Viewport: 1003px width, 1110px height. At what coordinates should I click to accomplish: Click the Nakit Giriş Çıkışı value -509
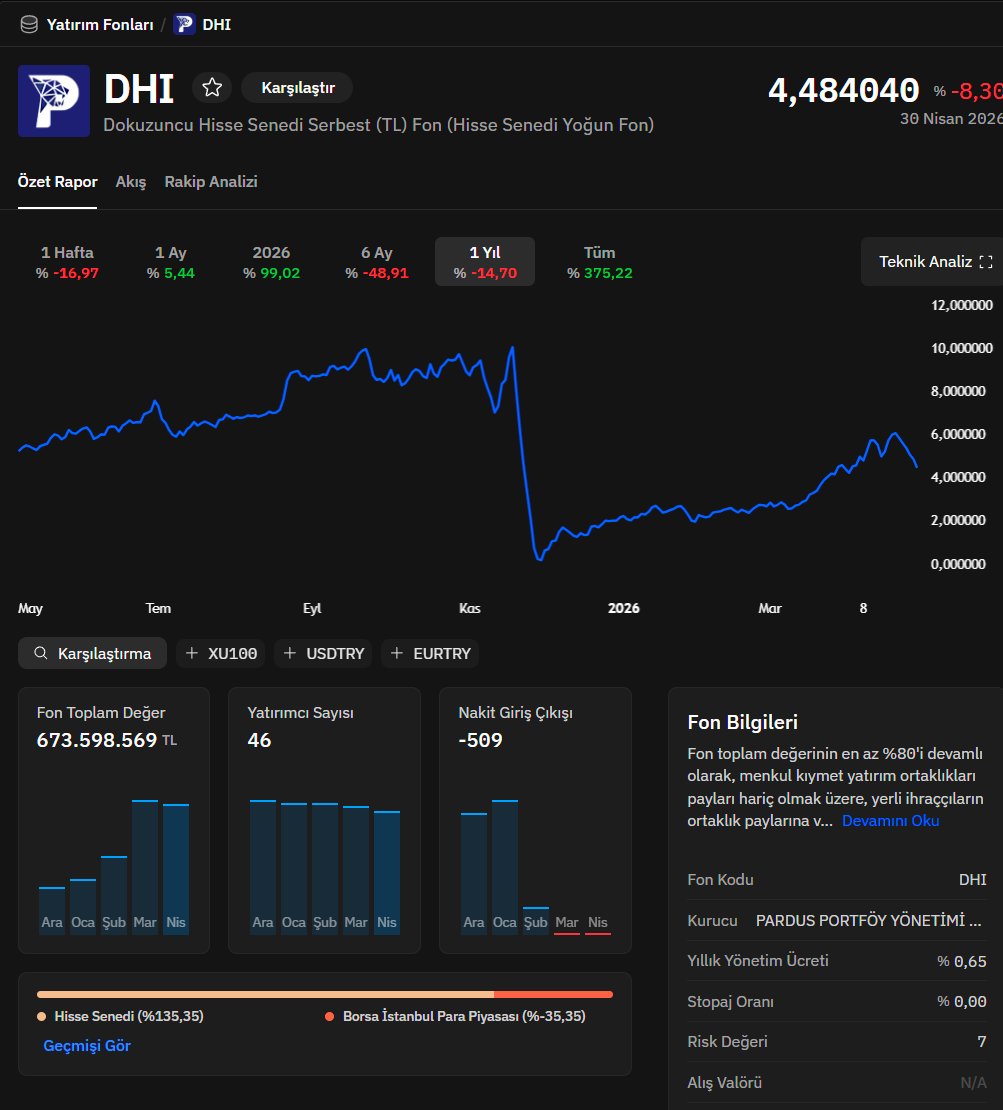[481, 740]
